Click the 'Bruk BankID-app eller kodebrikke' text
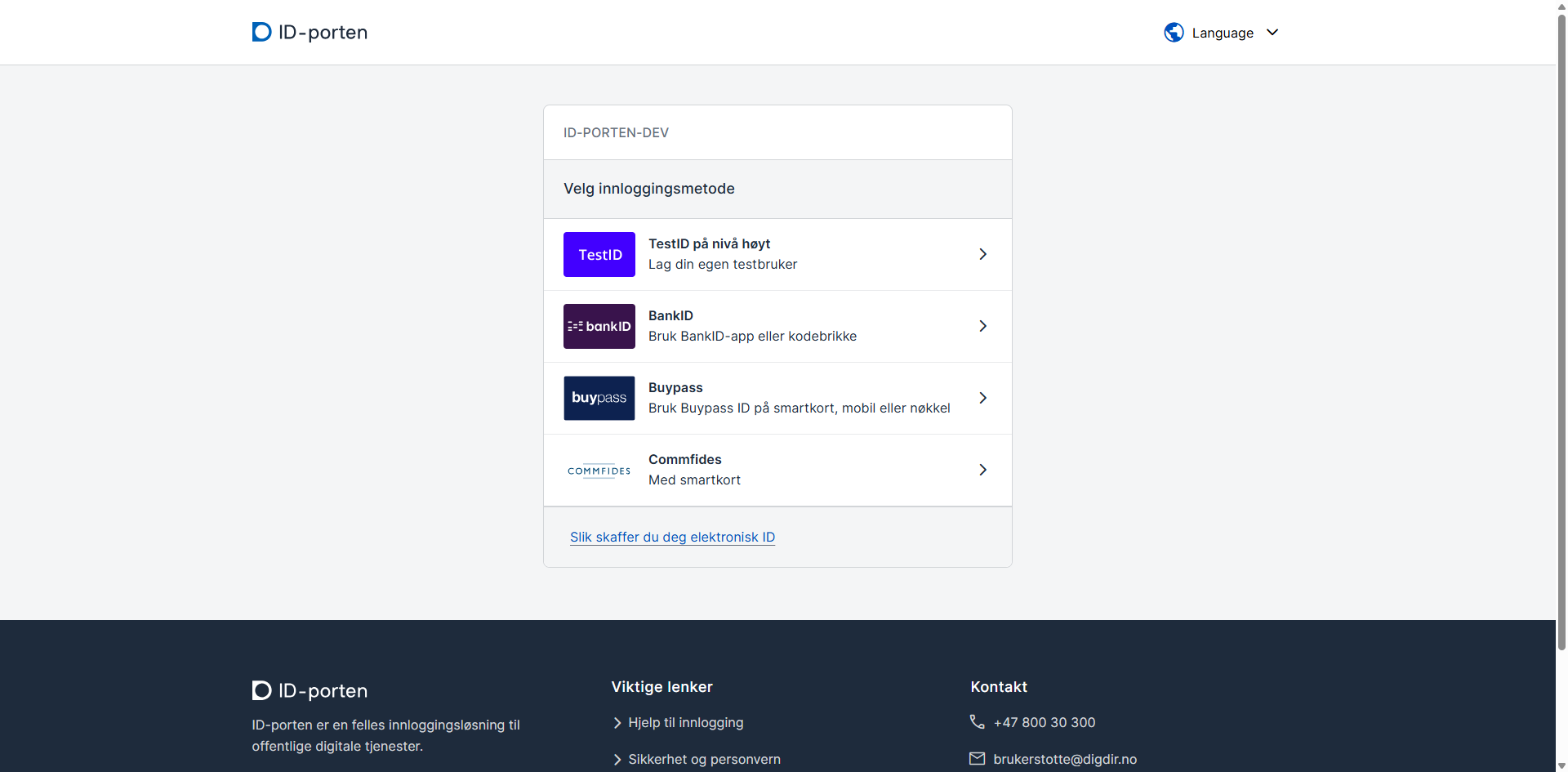Screen dimensions: 1568x772 tap(752, 337)
